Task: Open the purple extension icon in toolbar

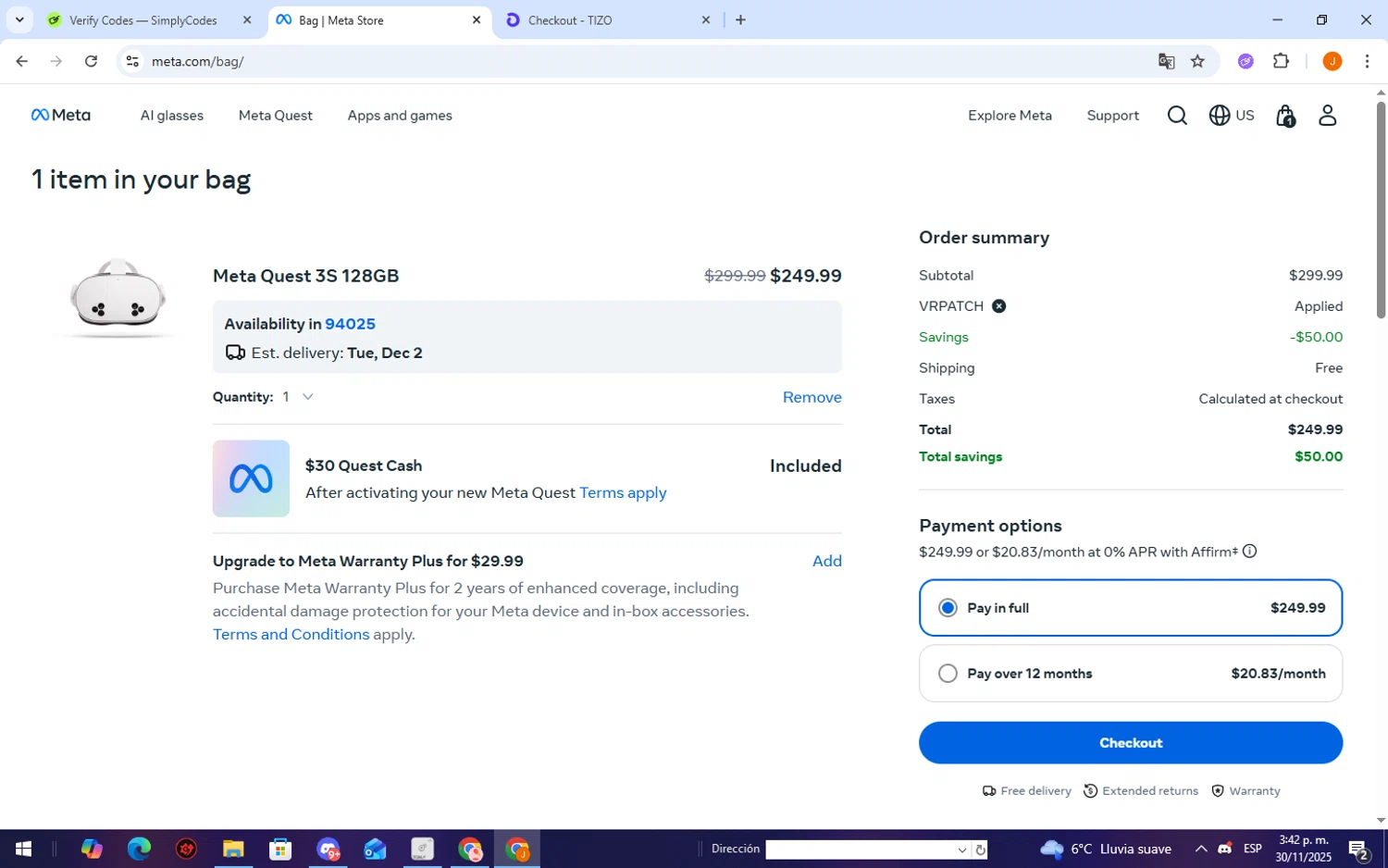Action: pyautogui.click(x=1246, y=61)
